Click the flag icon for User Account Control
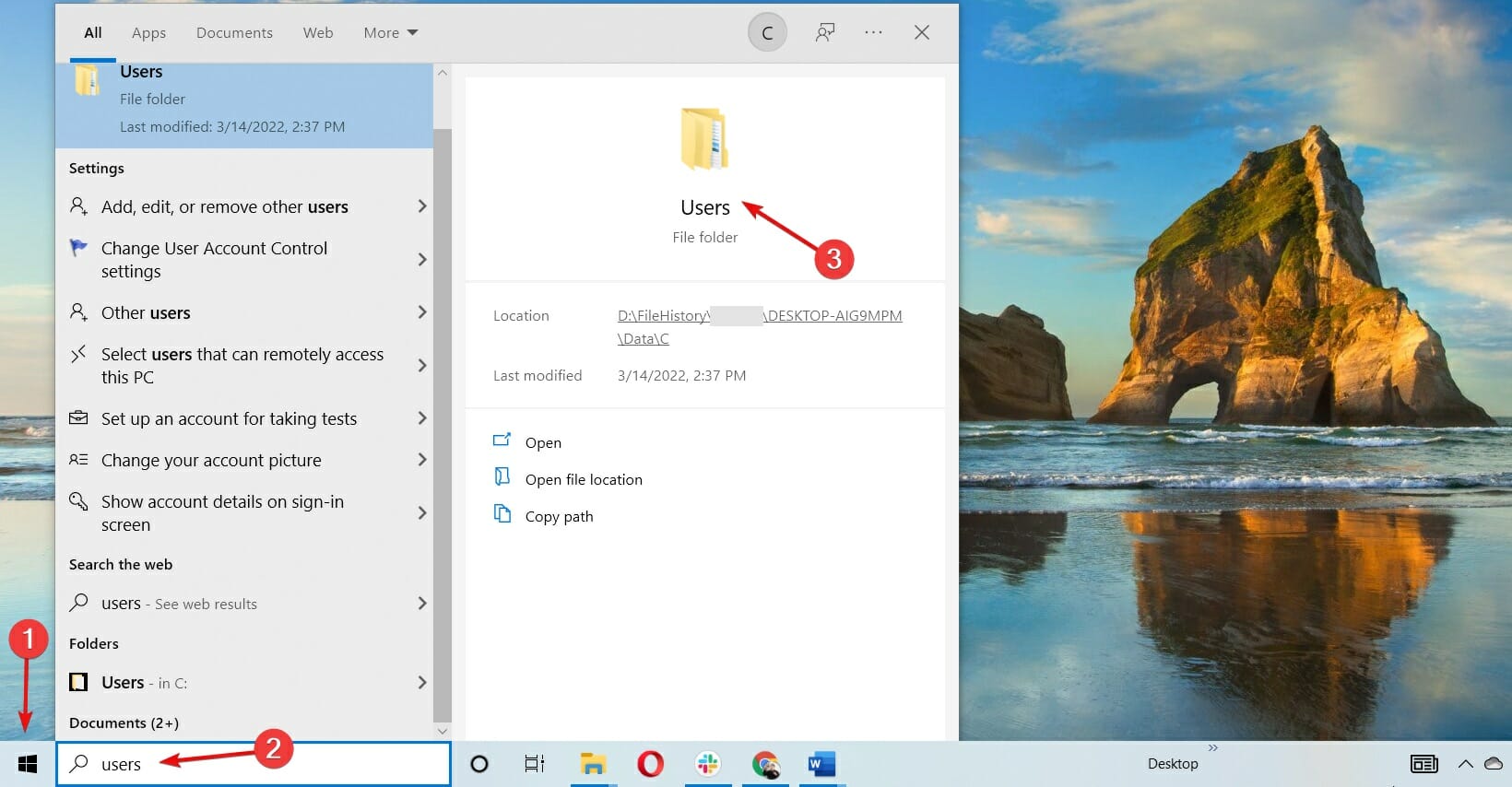1512x787 pixels. click(x=79, y=248)
